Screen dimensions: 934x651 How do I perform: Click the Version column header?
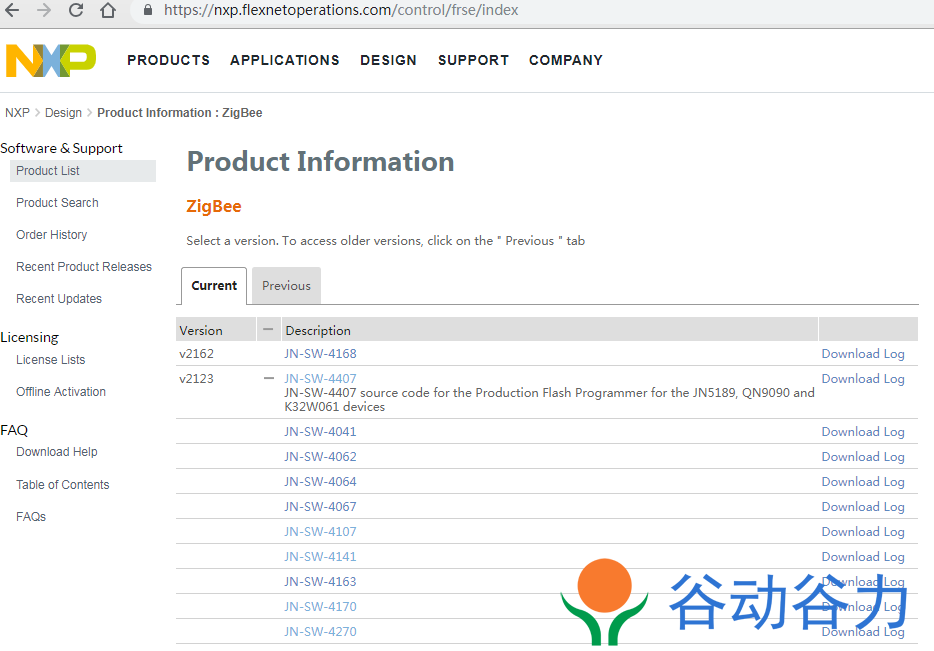[x=216, y=330]
